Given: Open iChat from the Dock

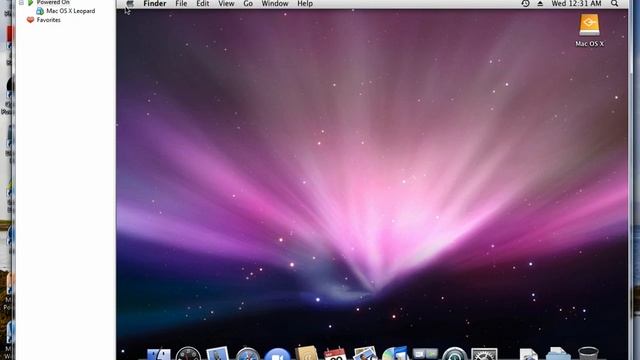Looking at the screenshot, I should (277, 354).
